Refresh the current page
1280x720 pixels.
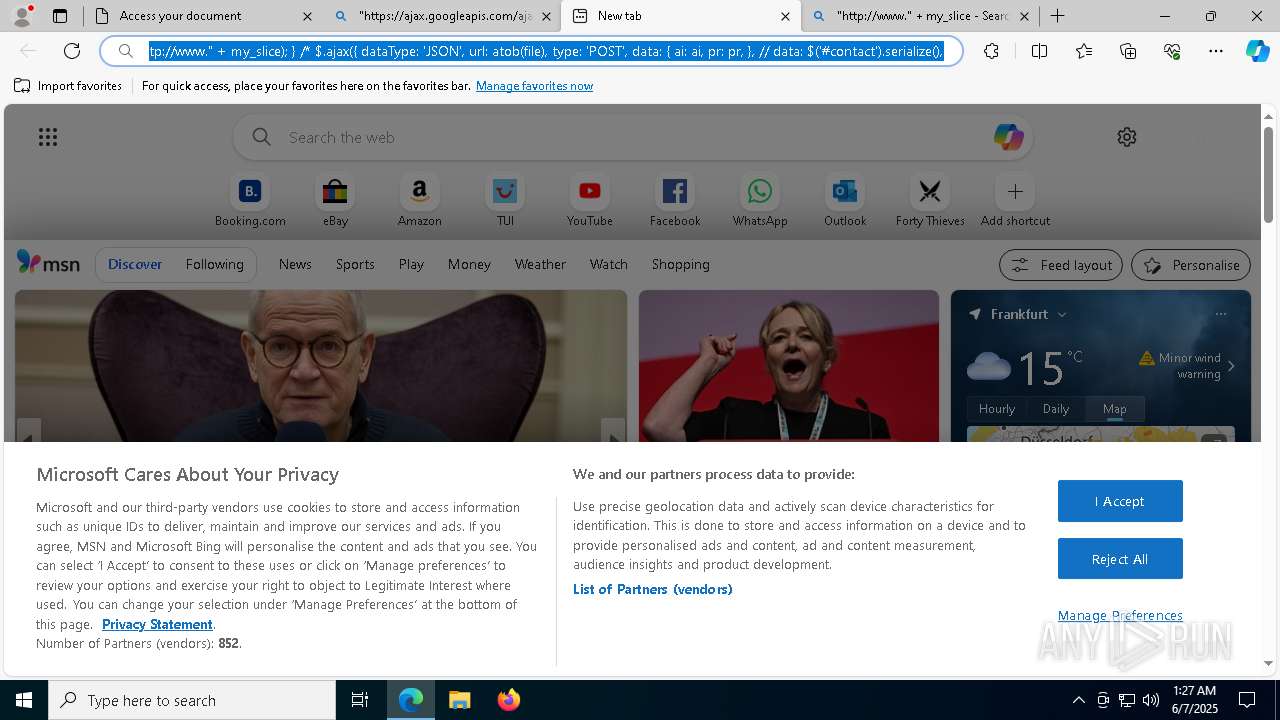pos(72,51)
